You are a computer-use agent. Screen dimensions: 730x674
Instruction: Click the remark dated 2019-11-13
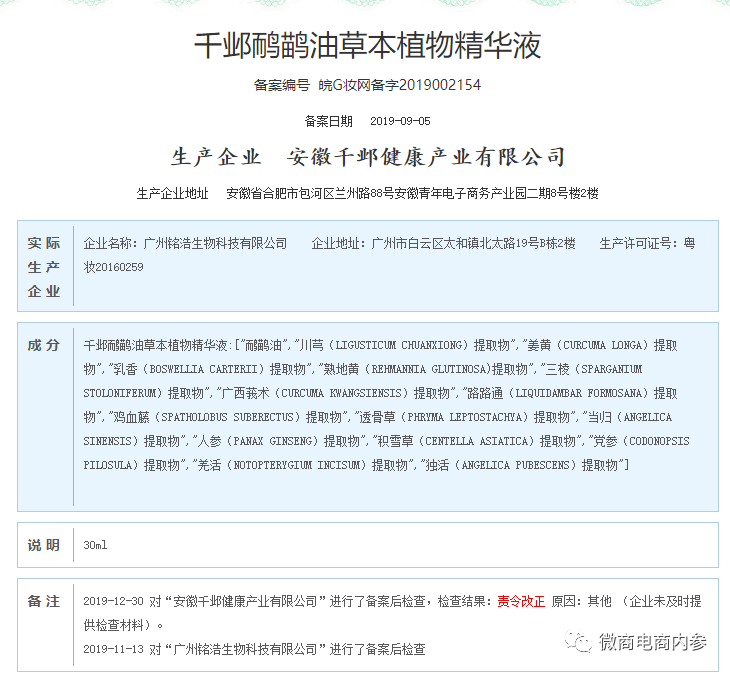click(x=254, y=649)
